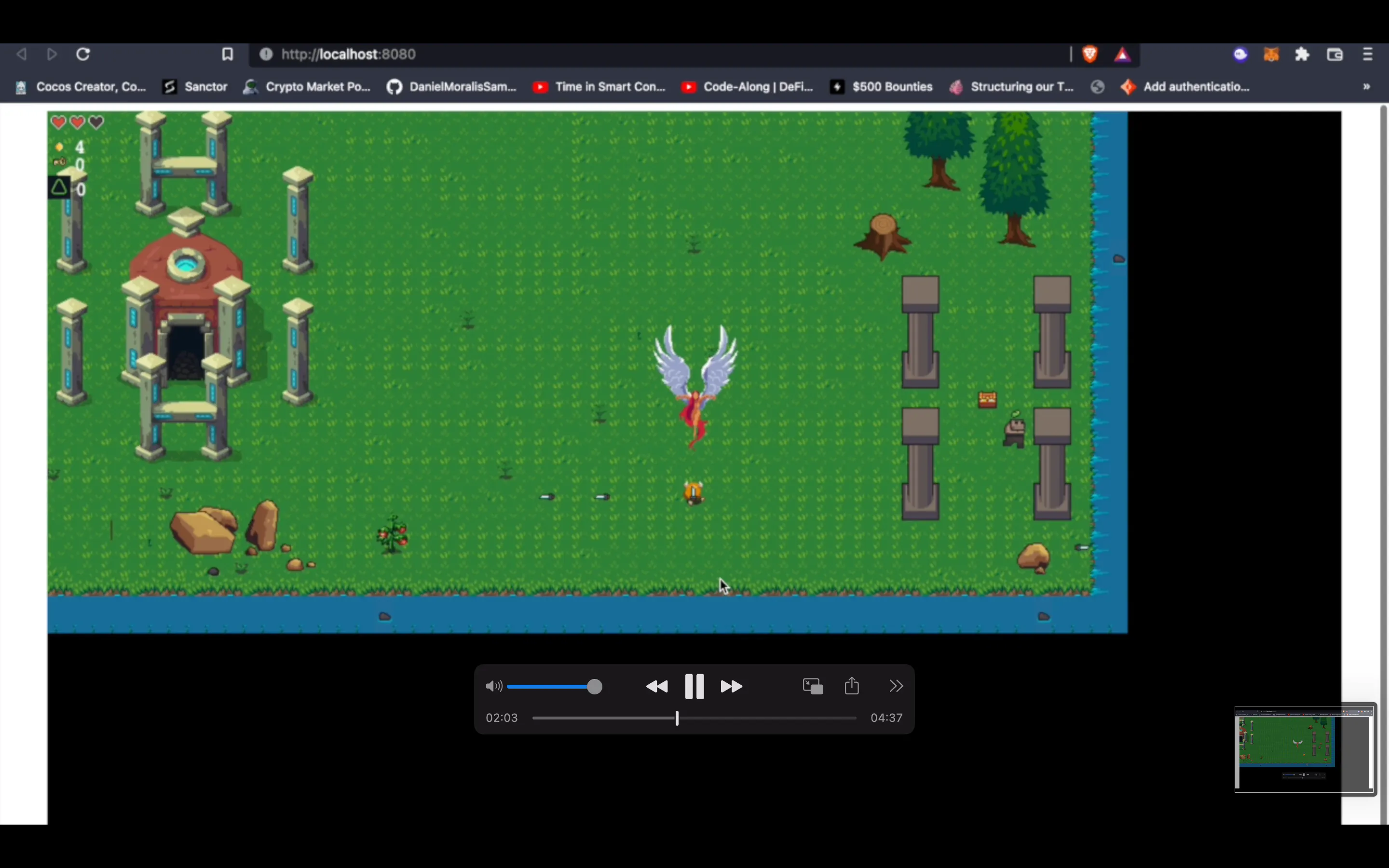Pause the video playback

pos(694,686)
